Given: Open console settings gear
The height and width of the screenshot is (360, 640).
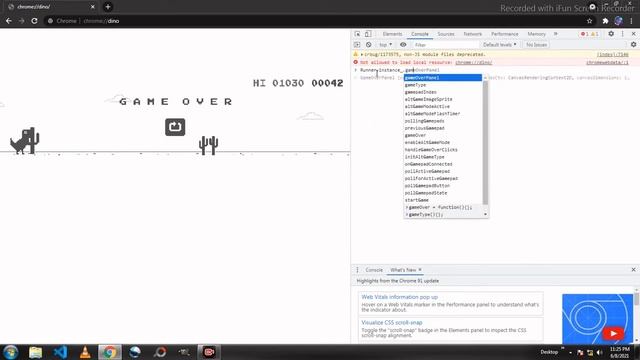Looking at the screenshot, I should 633,44.
